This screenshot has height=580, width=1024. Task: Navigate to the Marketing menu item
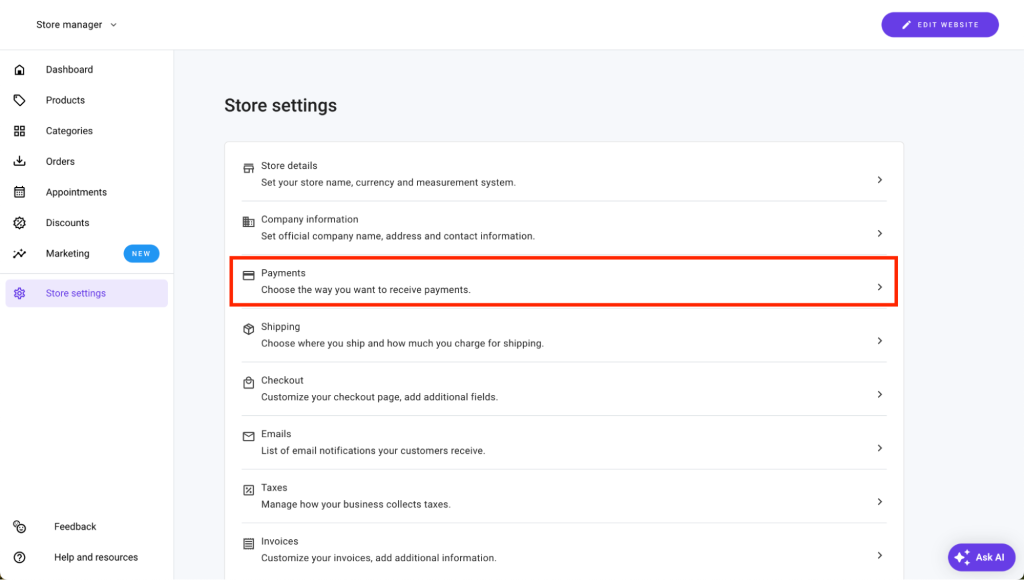70,253
